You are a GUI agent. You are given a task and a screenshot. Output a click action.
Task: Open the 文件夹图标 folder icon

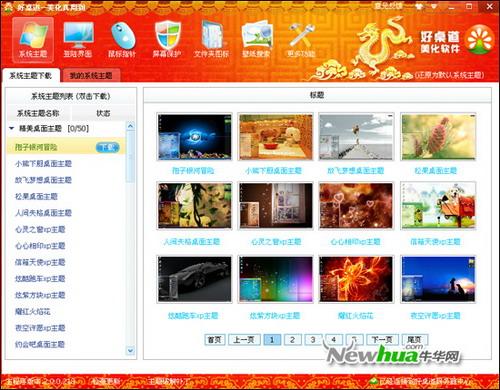212,35
